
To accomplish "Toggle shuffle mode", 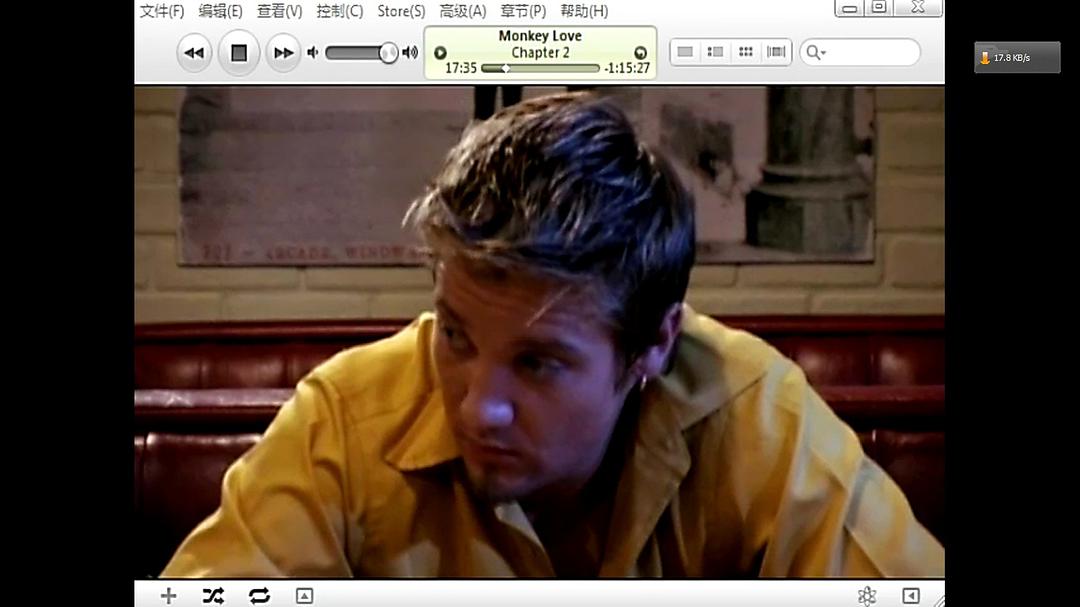I will coord(213,596).
